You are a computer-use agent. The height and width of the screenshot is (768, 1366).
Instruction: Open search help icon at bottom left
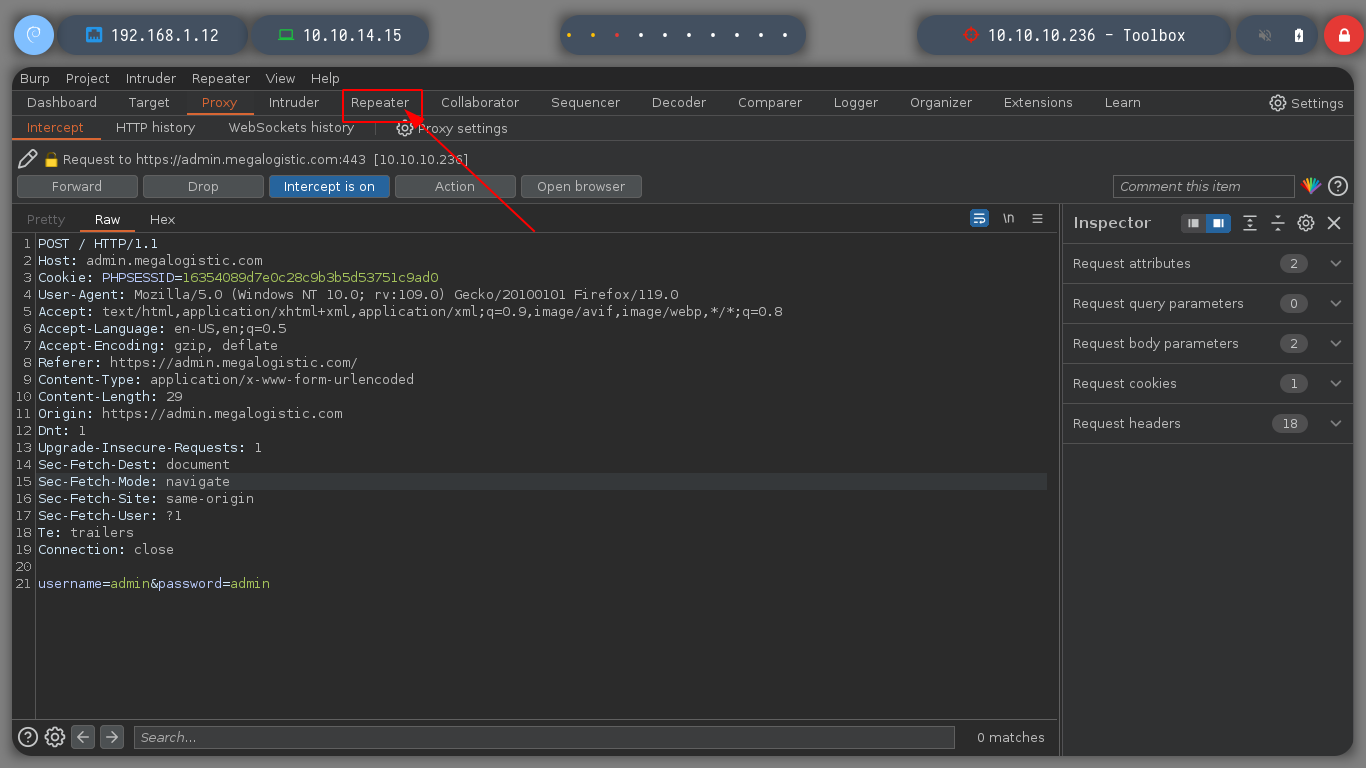point(28,737)
